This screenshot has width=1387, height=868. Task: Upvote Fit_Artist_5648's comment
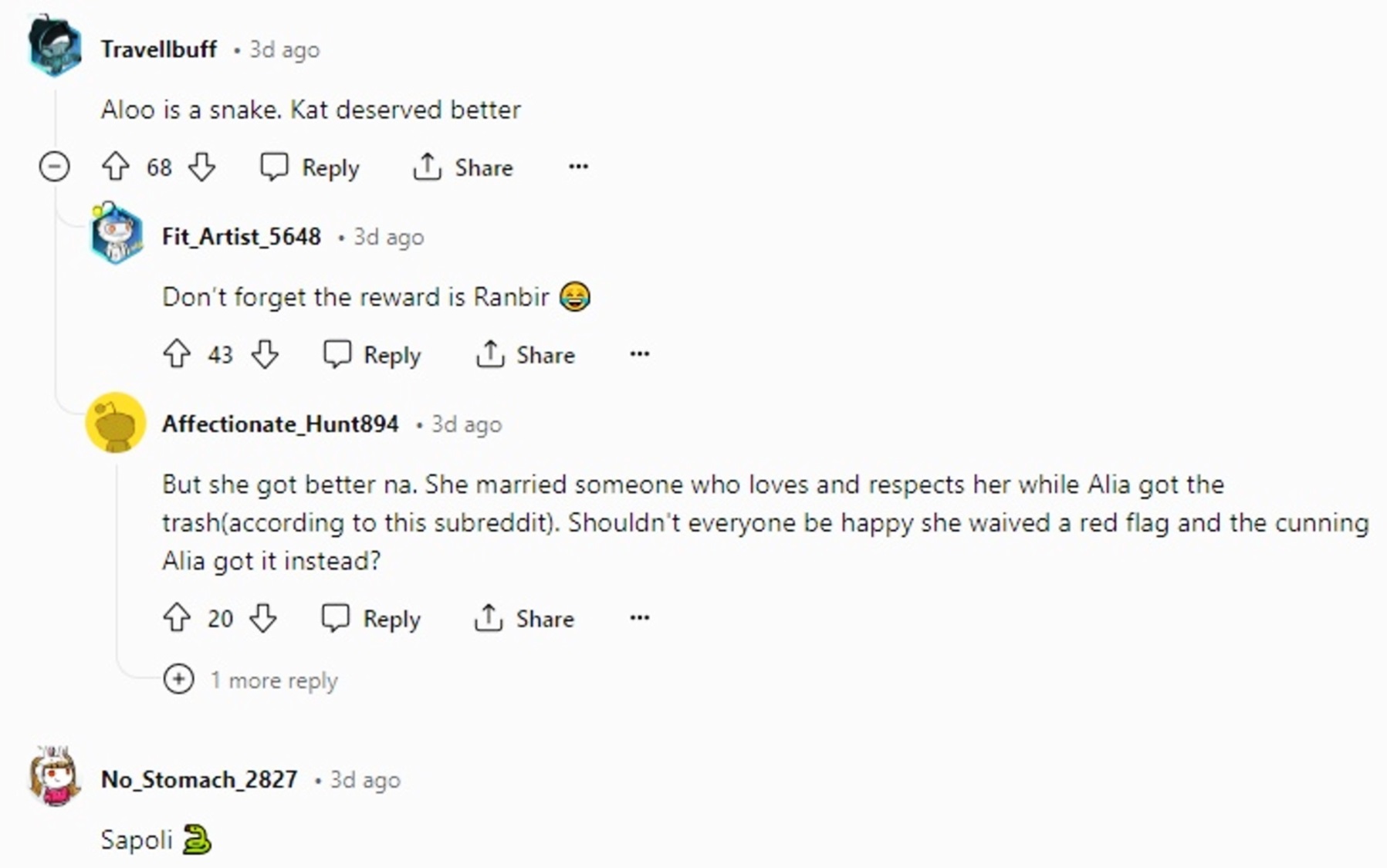(177, 354)
